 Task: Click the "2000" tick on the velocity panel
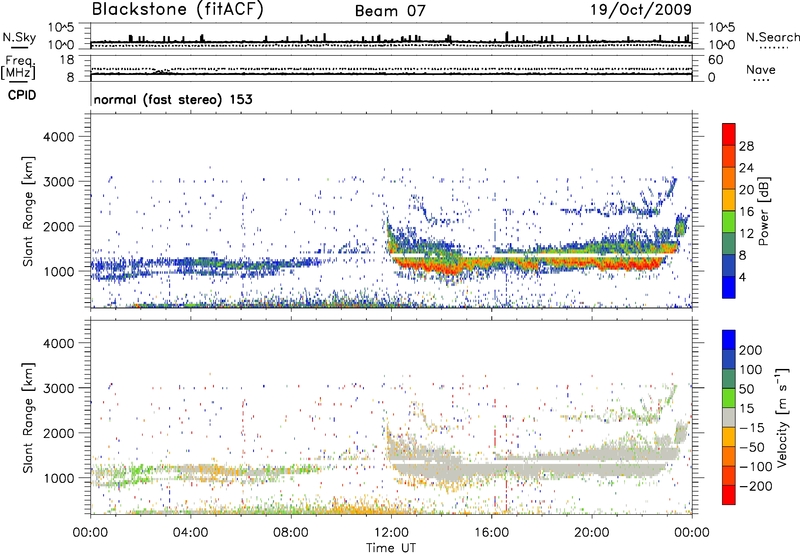[x=58, y=433]
